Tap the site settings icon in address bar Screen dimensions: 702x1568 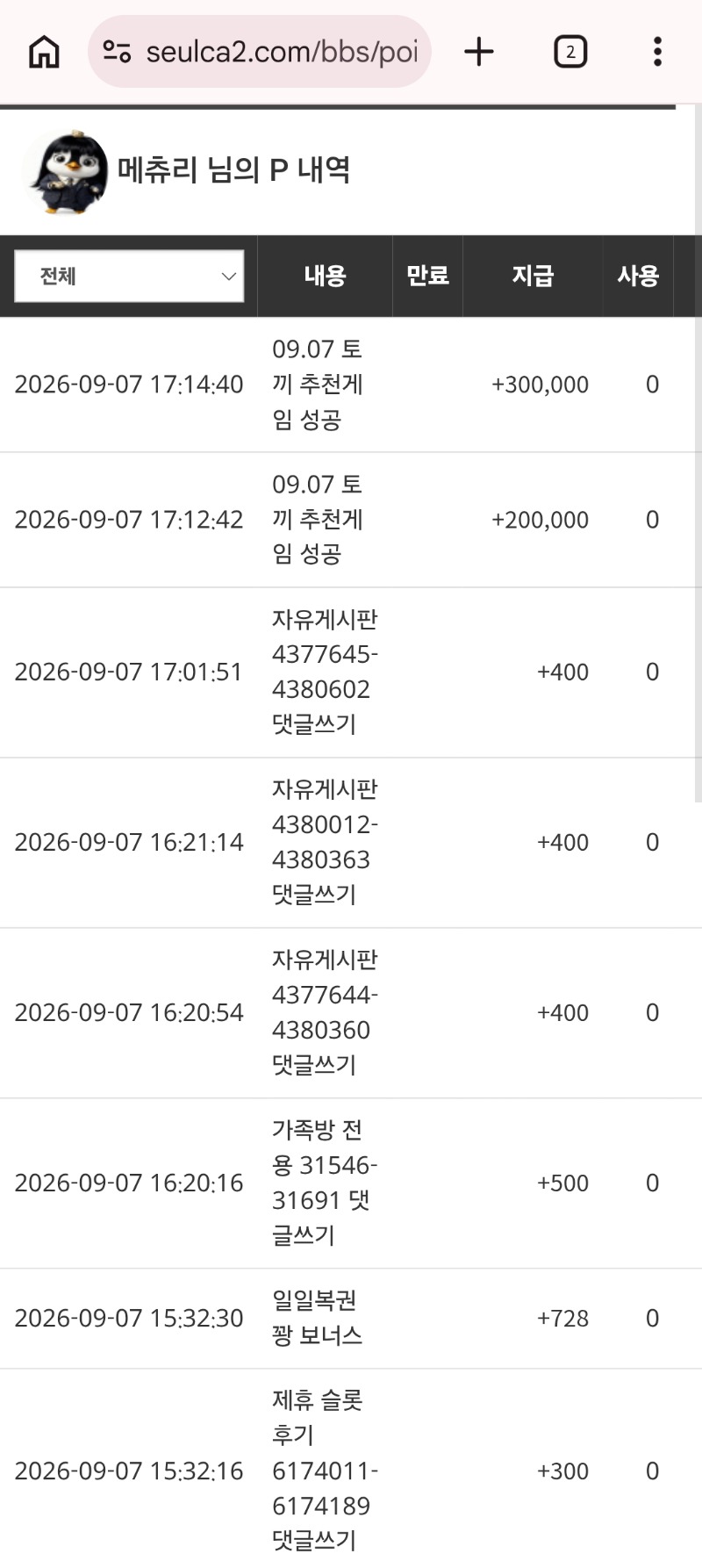tap(117, 52)
